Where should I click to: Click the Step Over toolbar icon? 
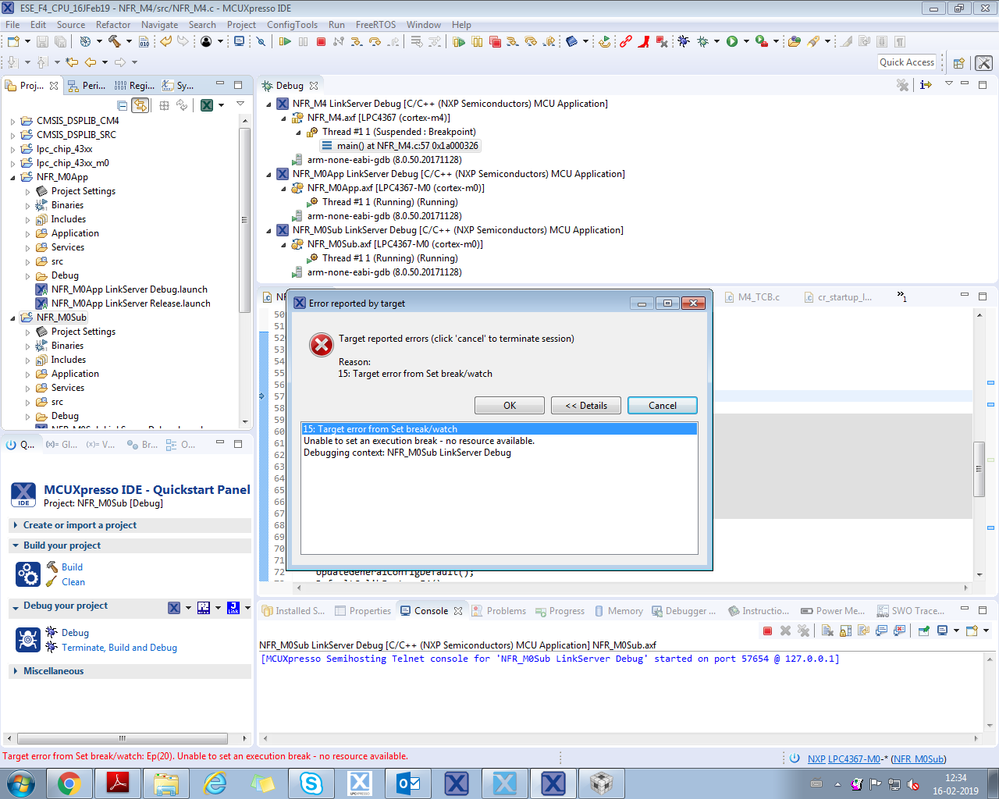375,42
